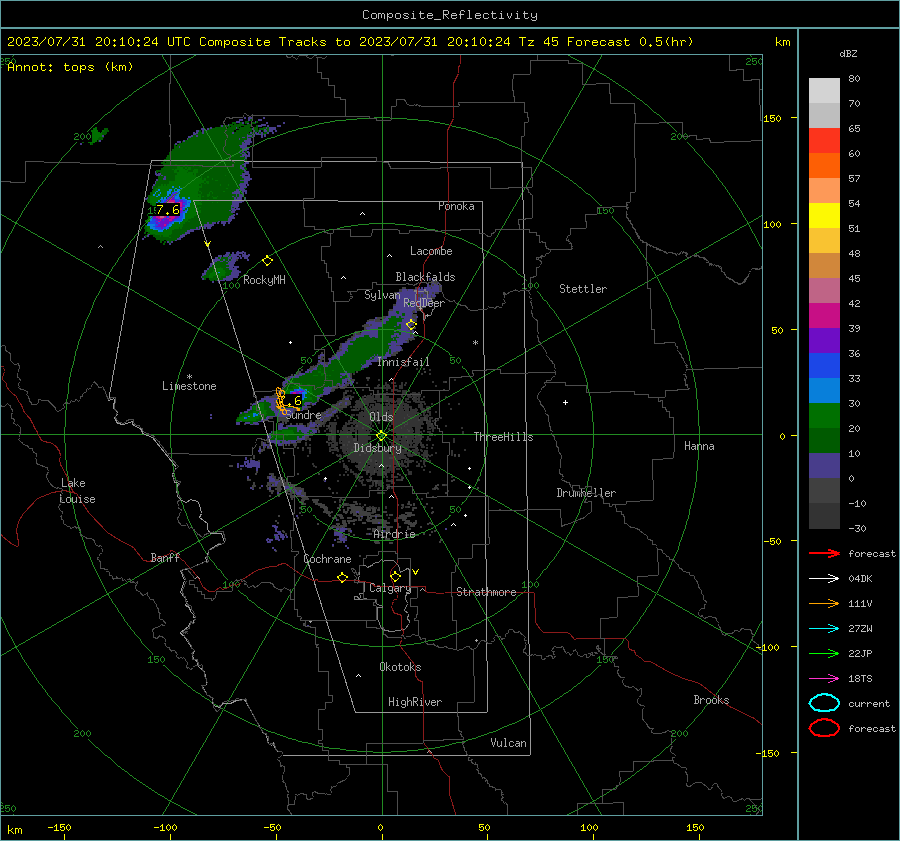Click the Okotoks town label
900x841 pixels.
pos(400,667)
